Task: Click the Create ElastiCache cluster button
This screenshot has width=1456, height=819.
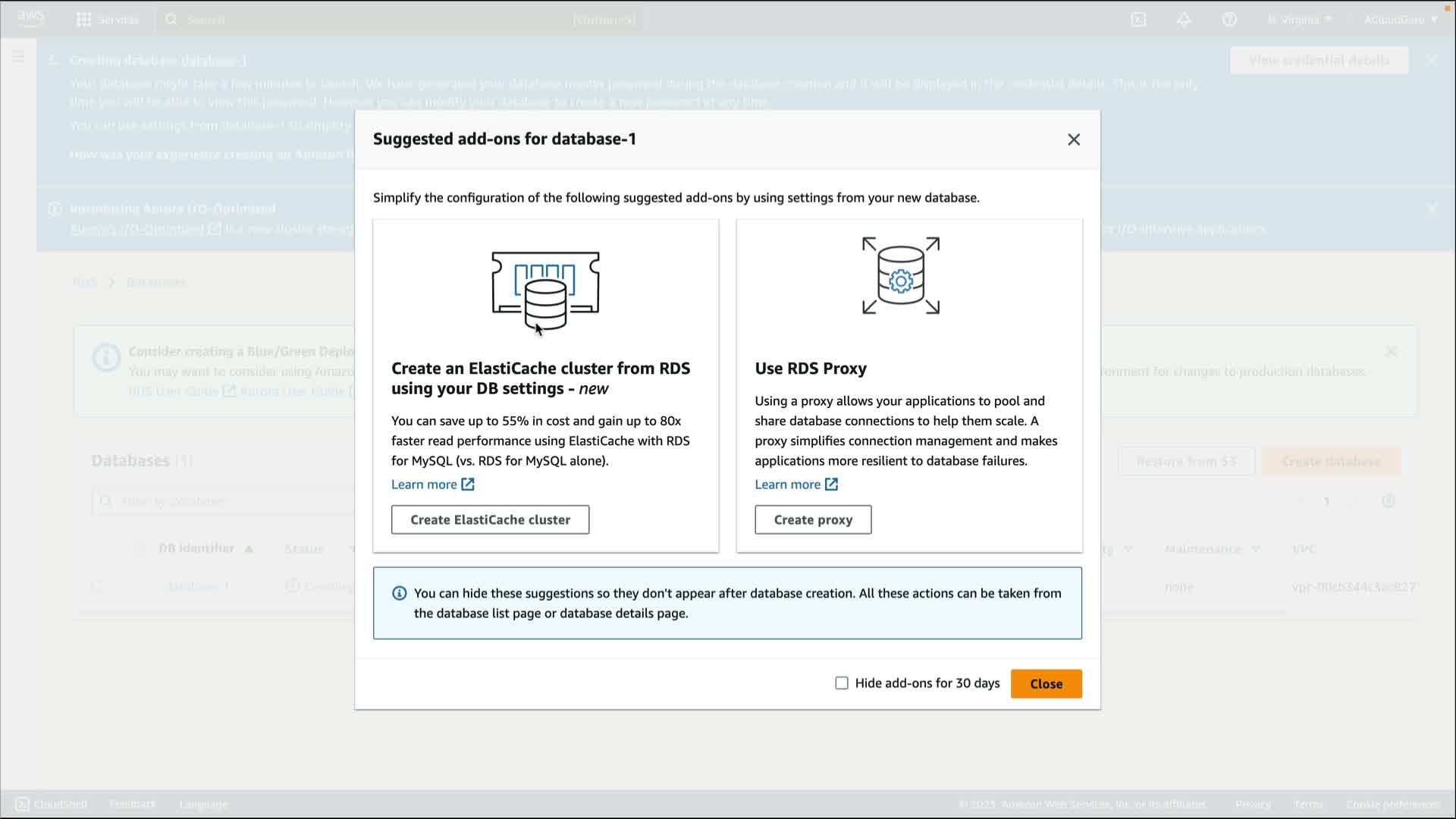Action: click(490, 519)
